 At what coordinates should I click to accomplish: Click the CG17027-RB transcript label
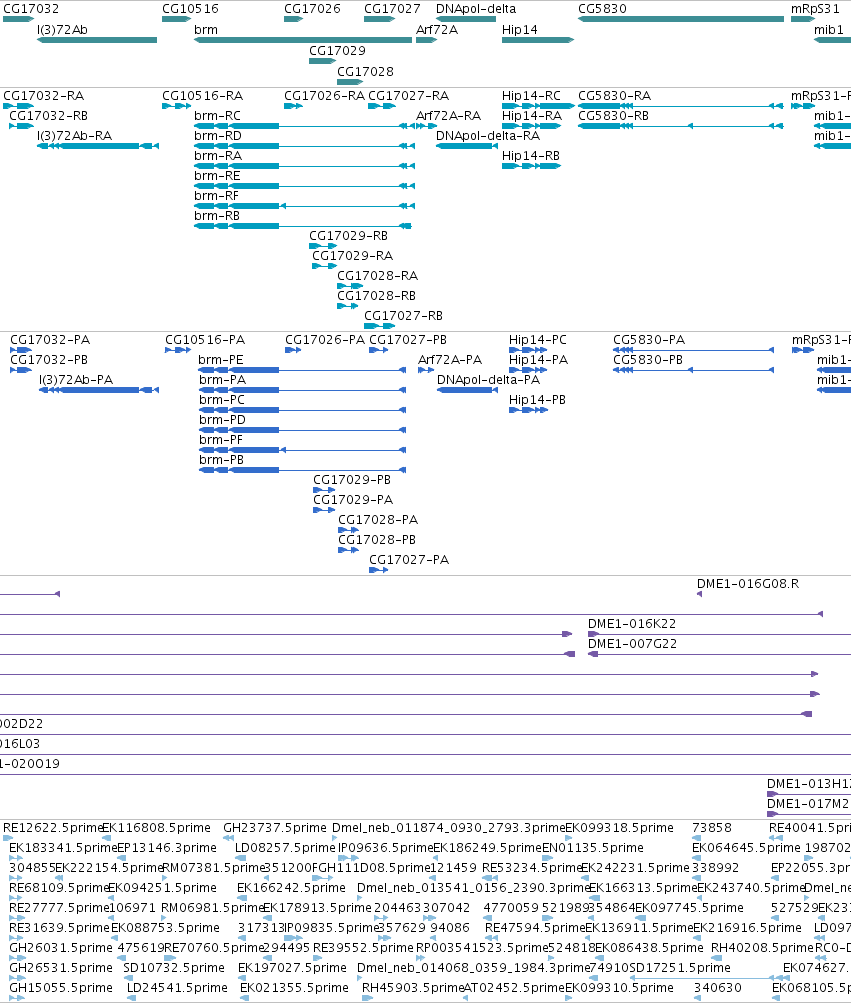coord(404,316)
